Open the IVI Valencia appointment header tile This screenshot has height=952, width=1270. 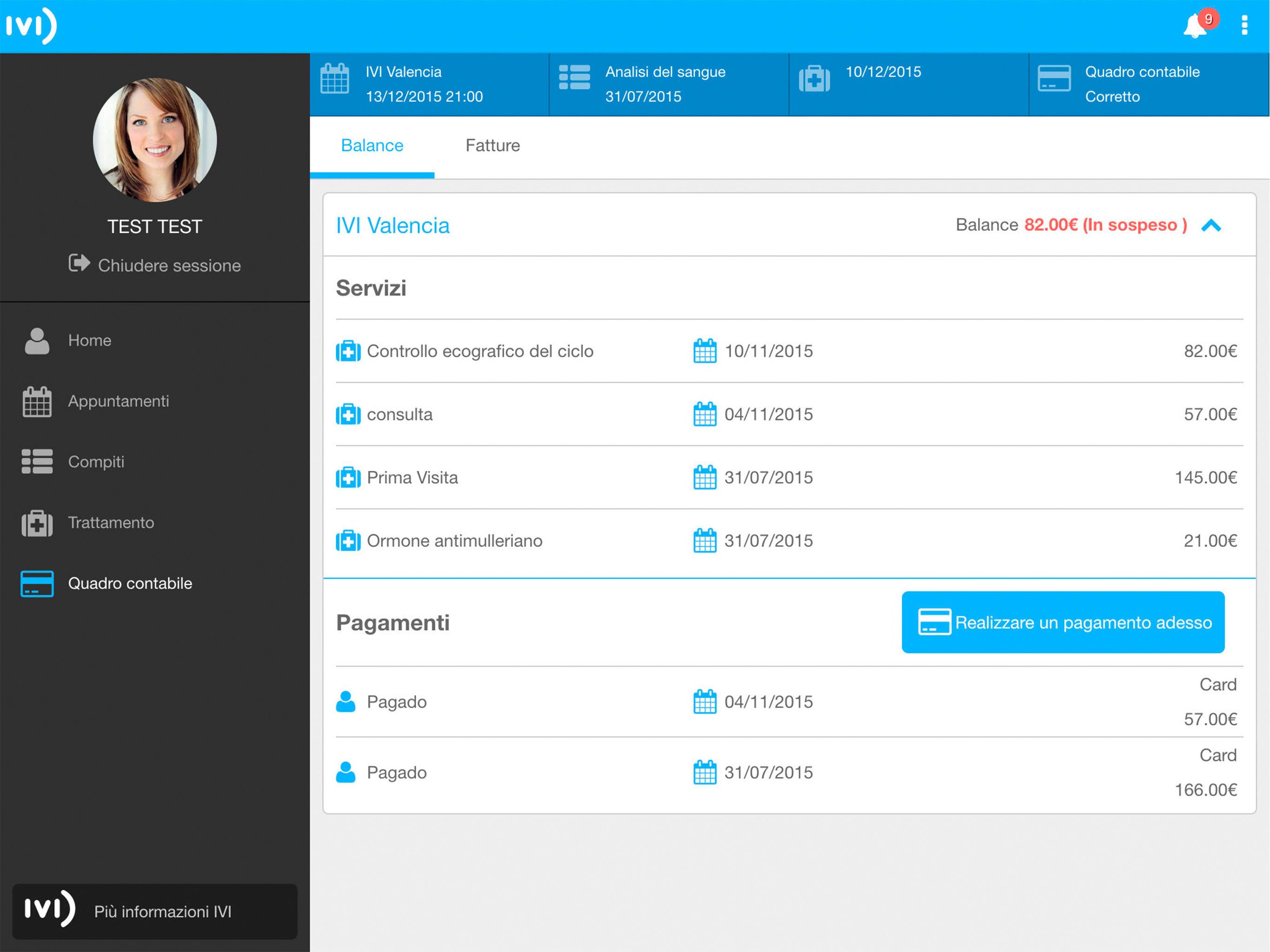429,85
